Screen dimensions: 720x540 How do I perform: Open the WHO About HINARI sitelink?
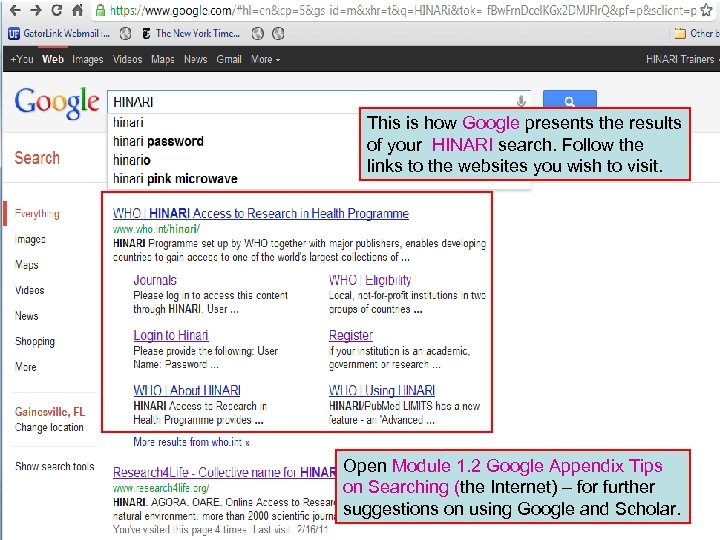coord(187,390)
